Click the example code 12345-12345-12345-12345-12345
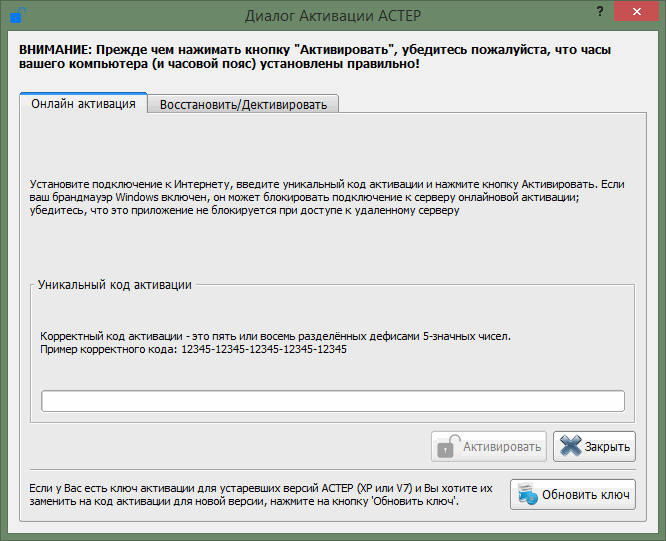The height and width of the screenshot is (541, 666). [x=264, y=349]
